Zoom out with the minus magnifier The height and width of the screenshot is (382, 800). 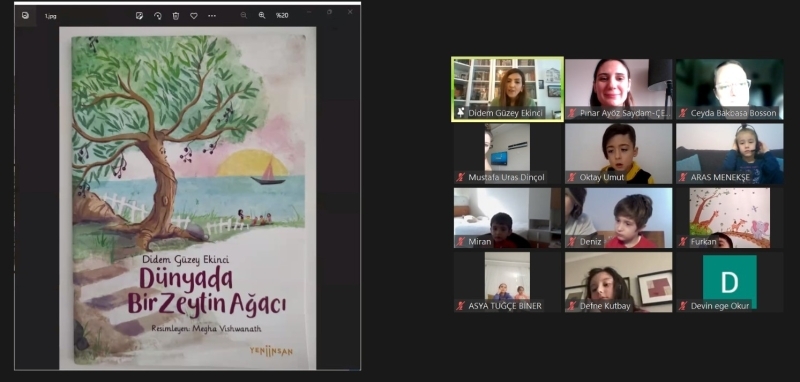click(x=244, y=15)
